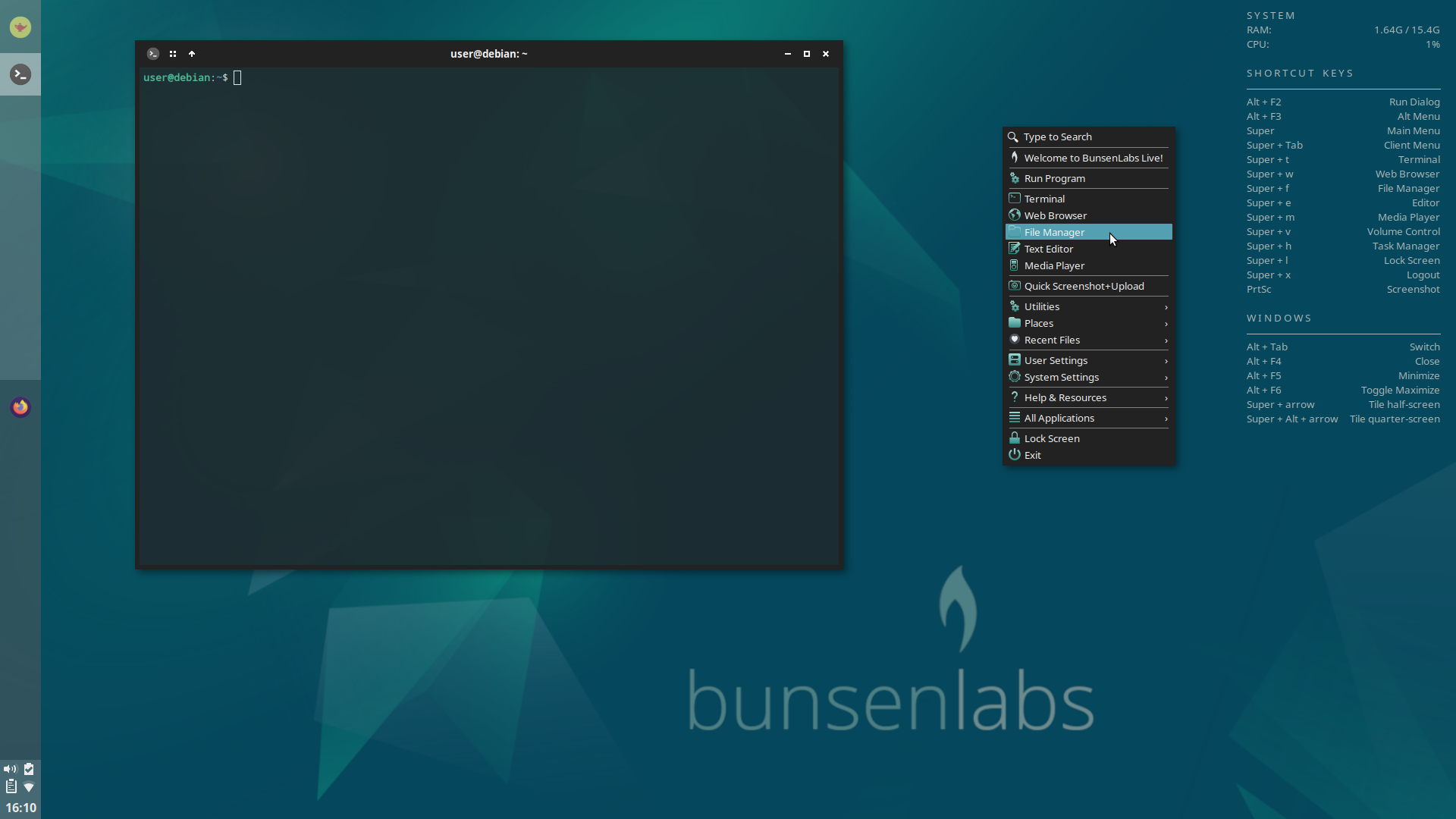1456x819 pixels.
Task: Choose Run Program from the menu
Action: coord(1089,178)
